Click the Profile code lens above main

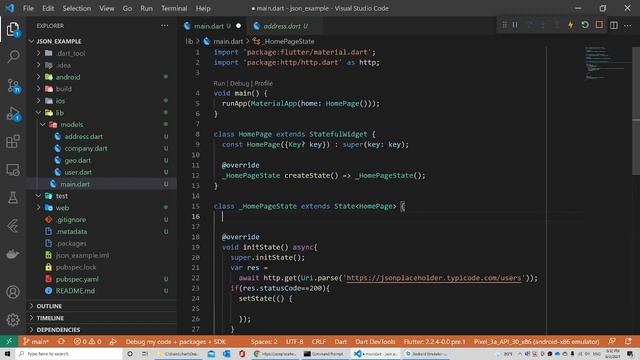coord(263,83)
